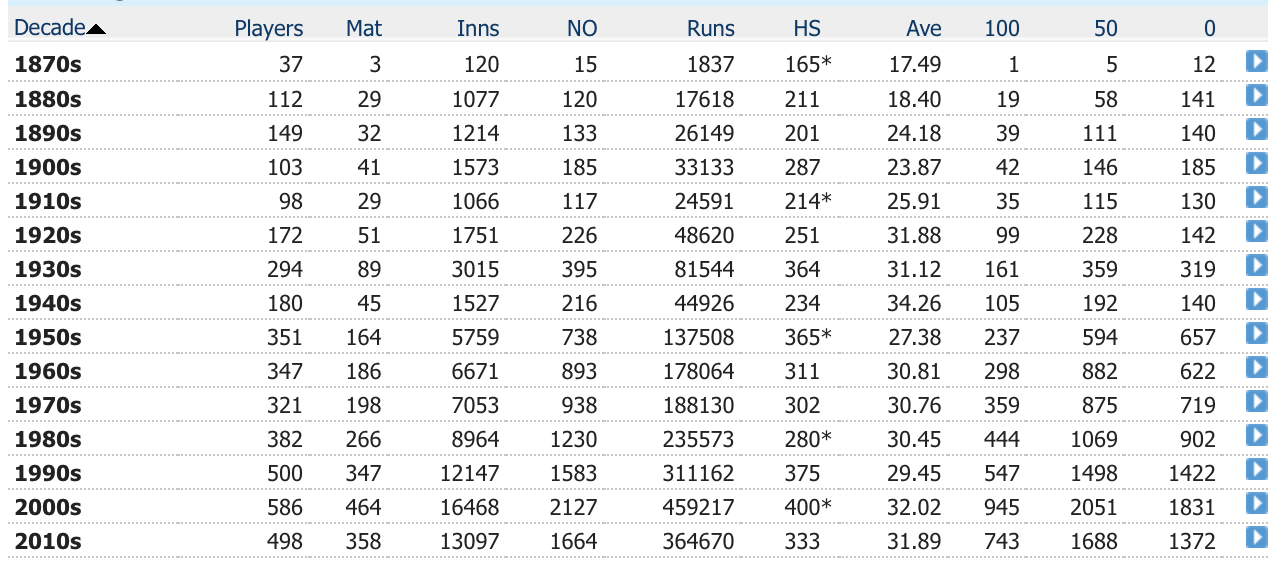The height and width of the screenshot is (564, 1284).
Task: Sort the table by the HS column
Action: [x=807, y=29]
